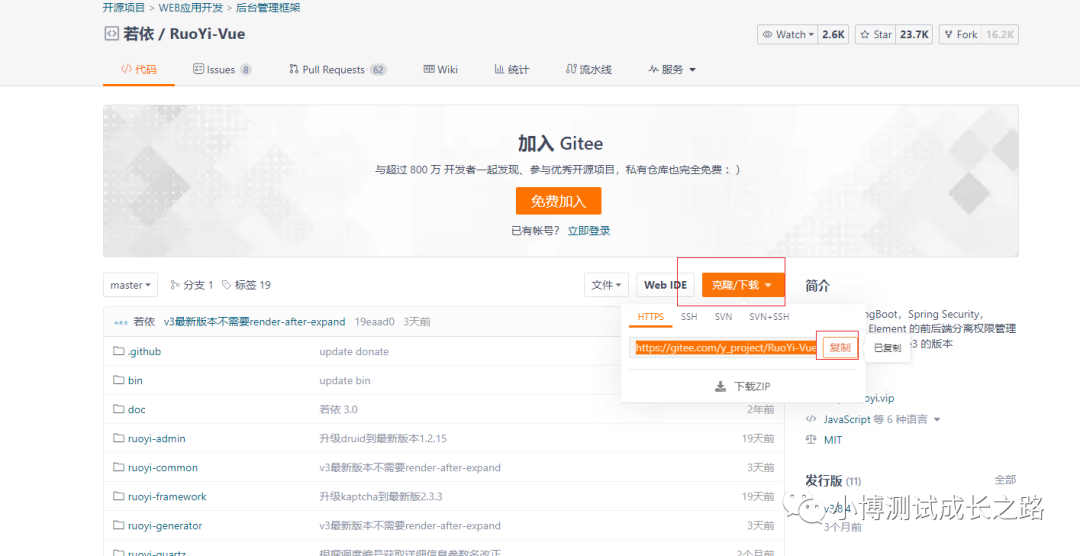Click the 免费加入 join button
This screenshot has height=556, width=1080.
click(x=559, y=201)
